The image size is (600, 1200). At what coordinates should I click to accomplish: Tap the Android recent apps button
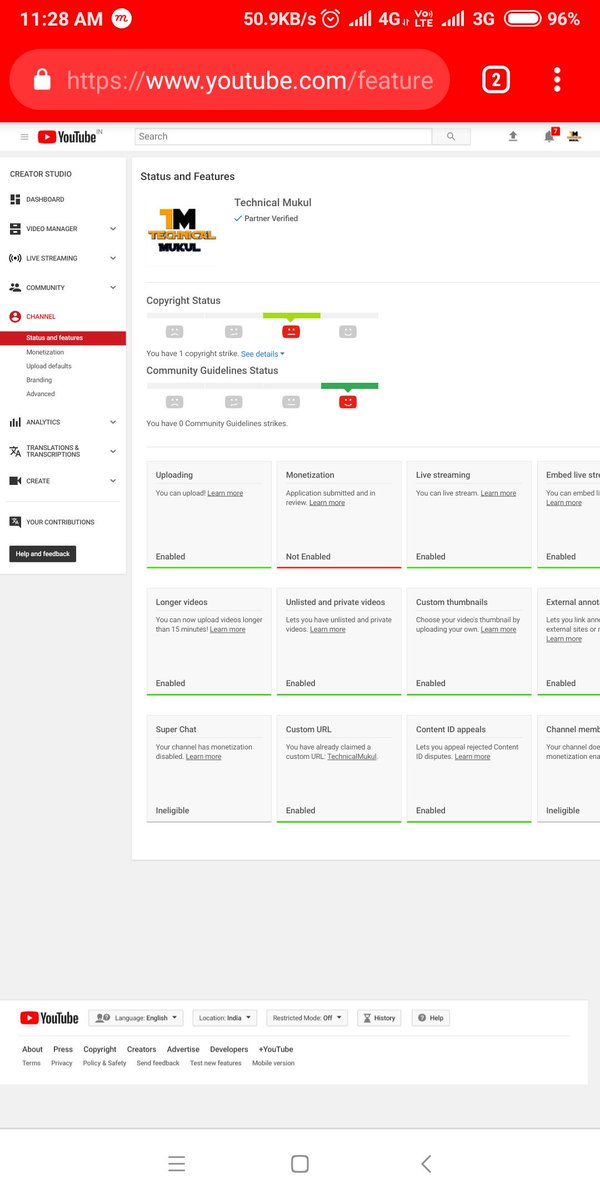(177, 1163)
